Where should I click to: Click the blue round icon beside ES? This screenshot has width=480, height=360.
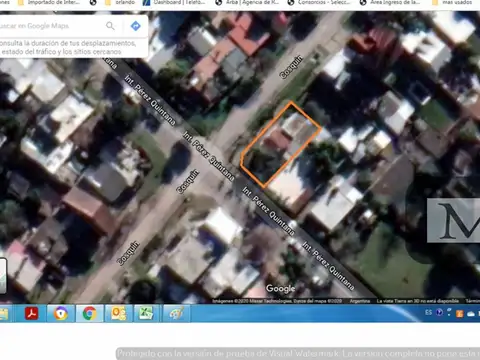point(439,312)
